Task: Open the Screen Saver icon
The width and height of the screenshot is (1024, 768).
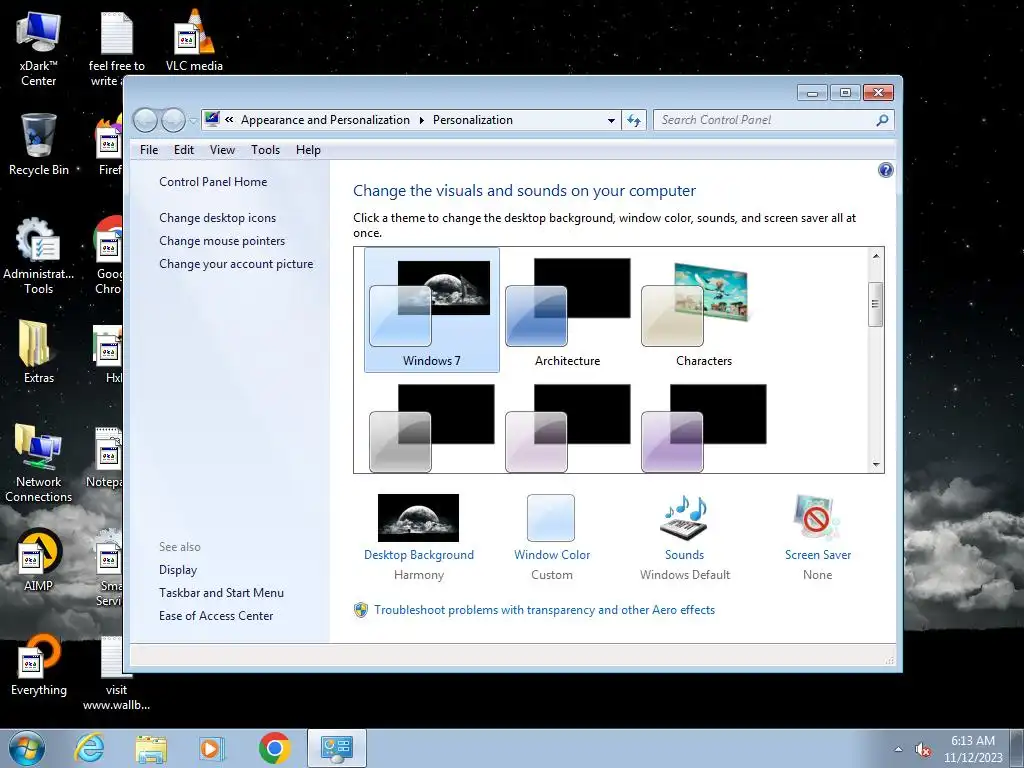Action: coord(817,518)
